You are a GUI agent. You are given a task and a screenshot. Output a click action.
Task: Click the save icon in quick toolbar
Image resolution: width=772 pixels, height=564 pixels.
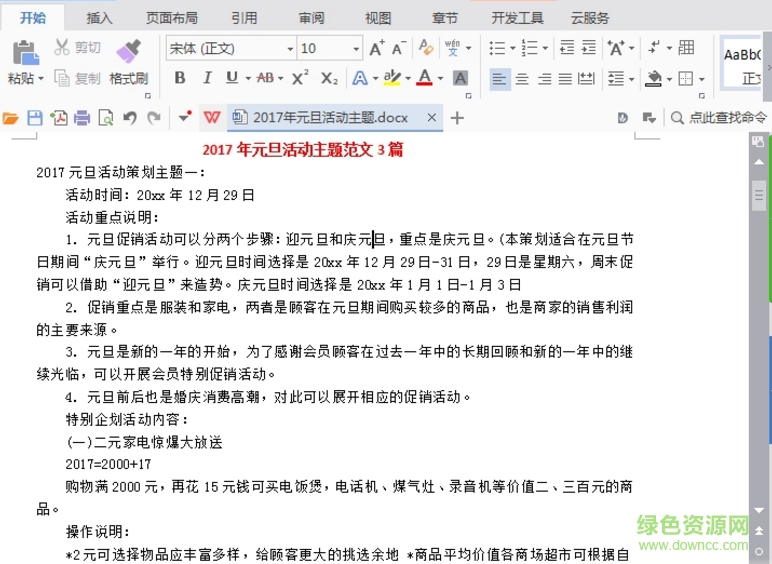point(35,118)
